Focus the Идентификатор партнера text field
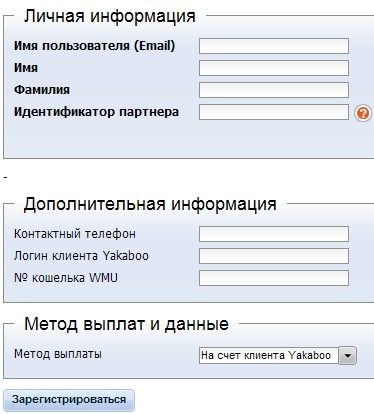This screenshot has width=374, height=414. point(274,112)
